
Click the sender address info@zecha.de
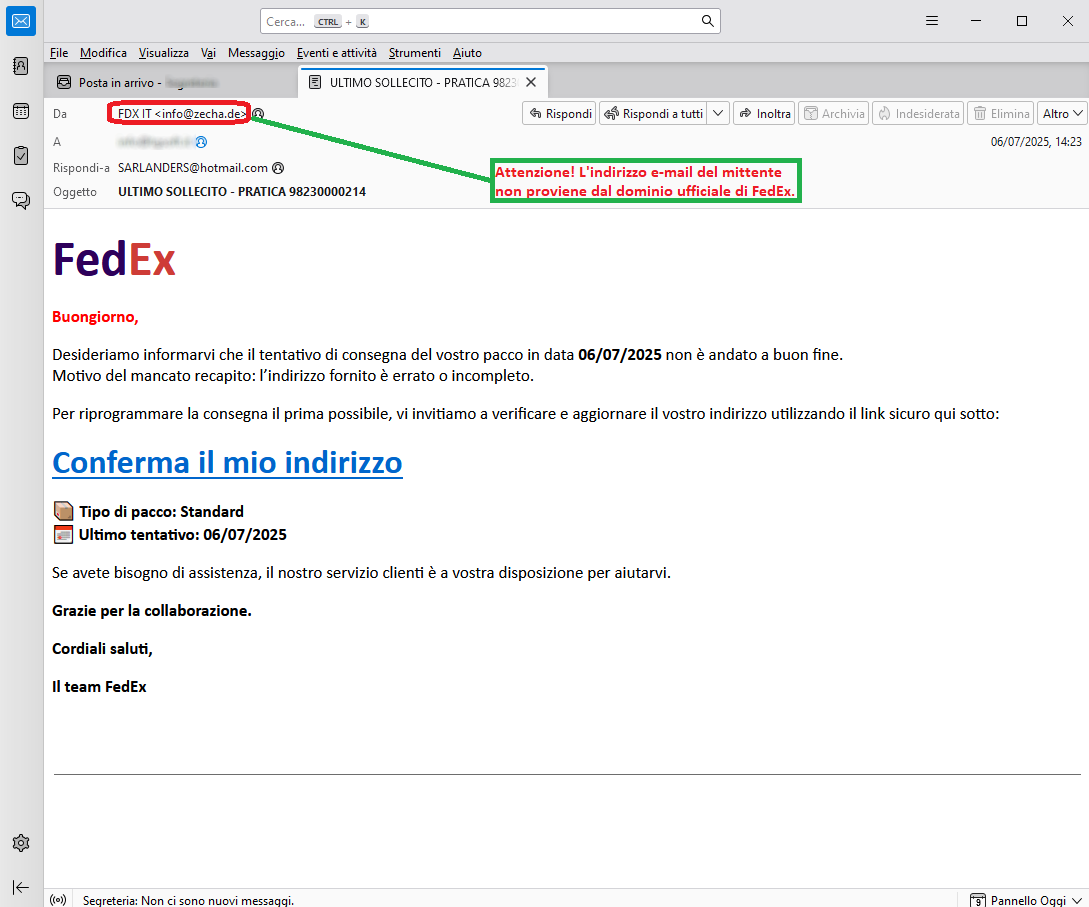(x=183, y=114)
